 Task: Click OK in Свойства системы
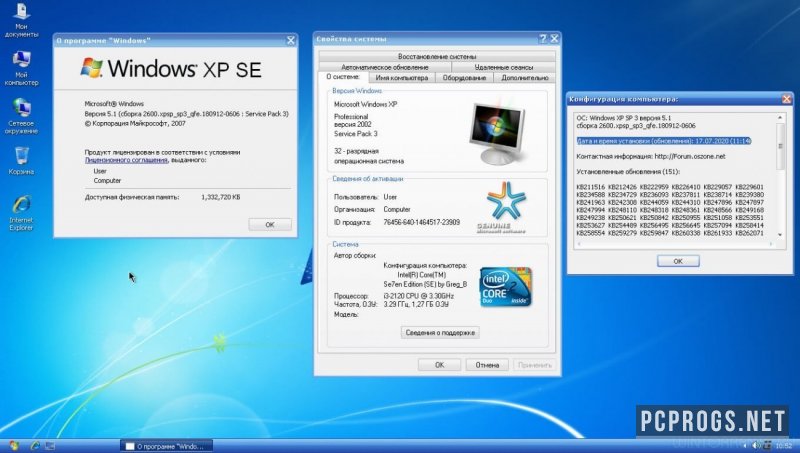point(439,365)
